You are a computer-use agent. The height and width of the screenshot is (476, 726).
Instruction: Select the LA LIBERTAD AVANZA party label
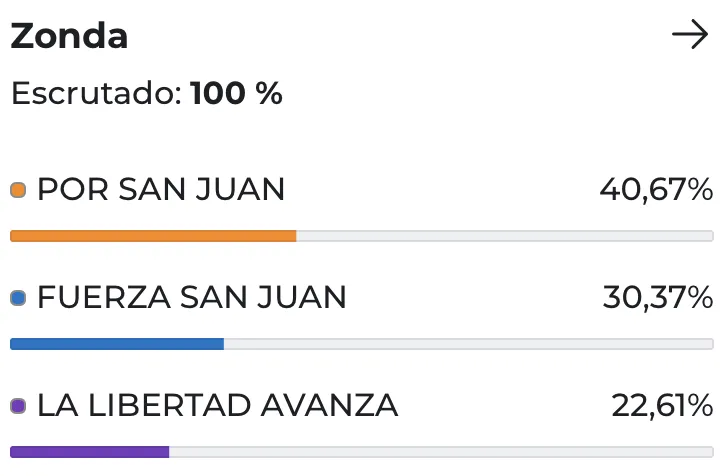tap(218, 405)
